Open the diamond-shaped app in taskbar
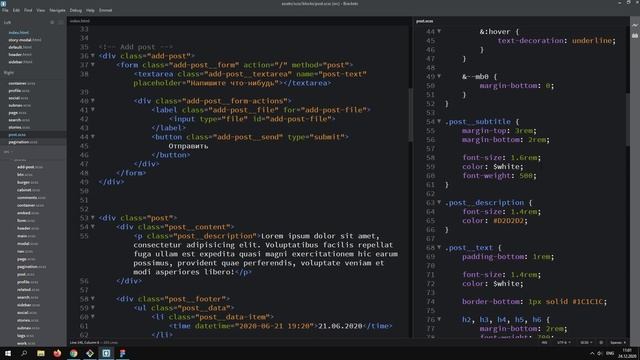This screenshot has height=360, width=640. tap(90, 353)
